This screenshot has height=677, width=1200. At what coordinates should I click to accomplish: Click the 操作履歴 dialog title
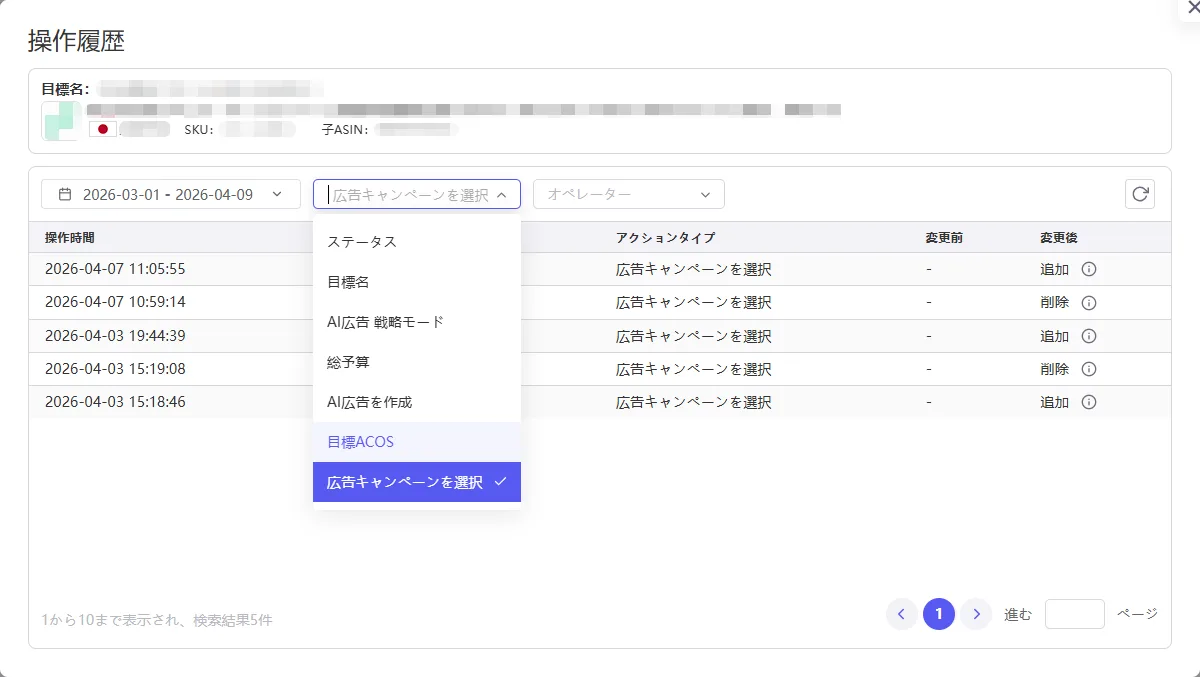coord(76,41)
